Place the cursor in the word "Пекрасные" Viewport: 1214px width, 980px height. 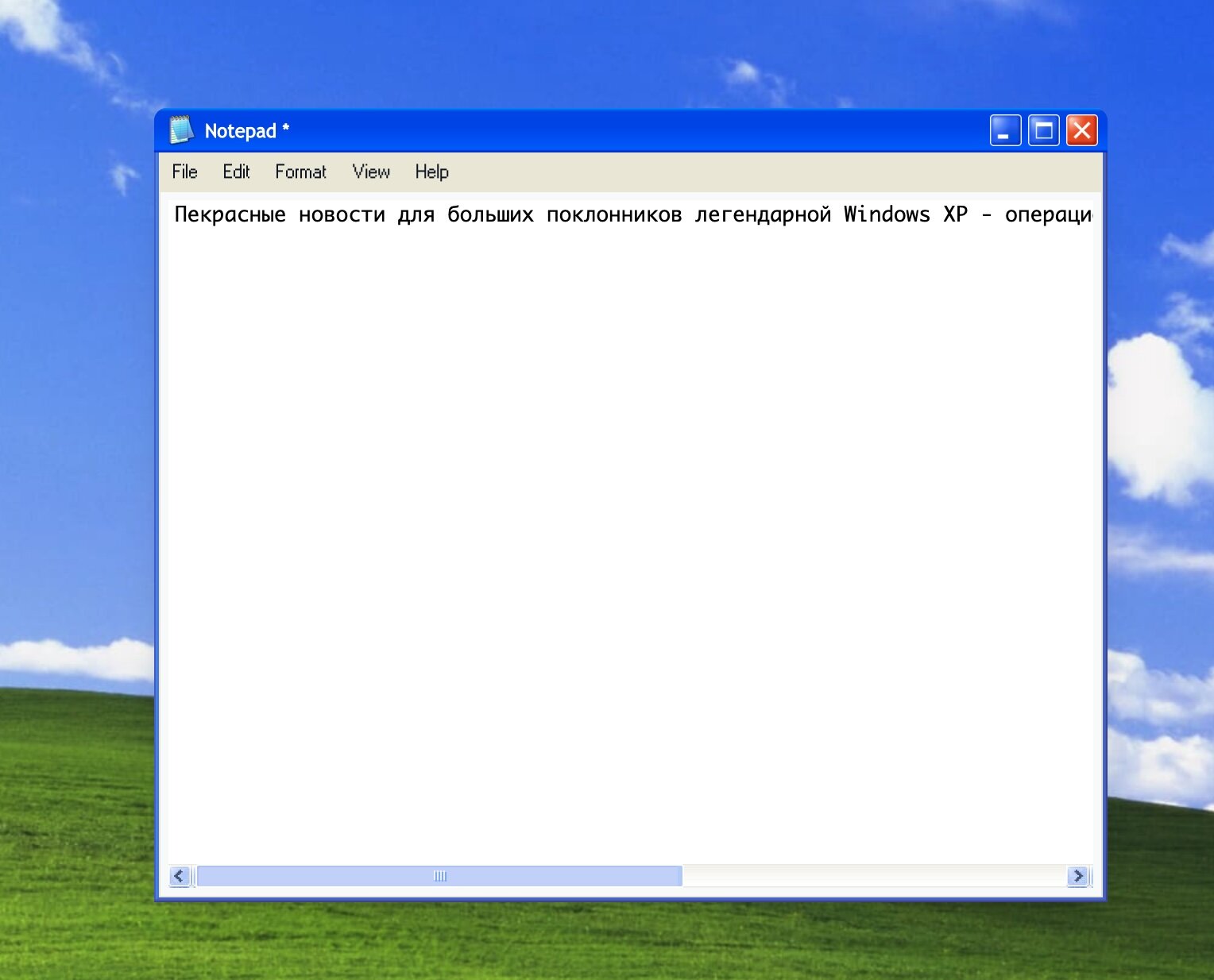[x=230, y=214]
